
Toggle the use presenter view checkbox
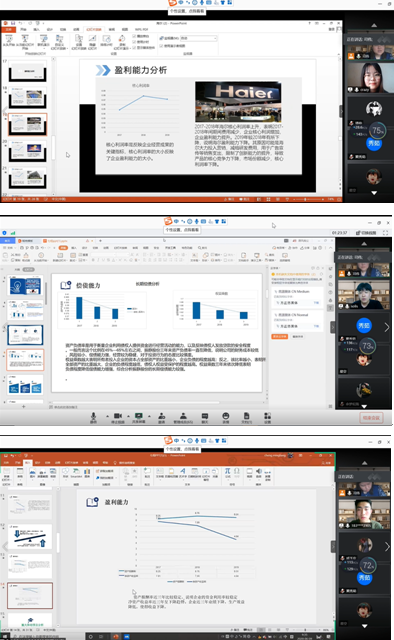(162, 46)
